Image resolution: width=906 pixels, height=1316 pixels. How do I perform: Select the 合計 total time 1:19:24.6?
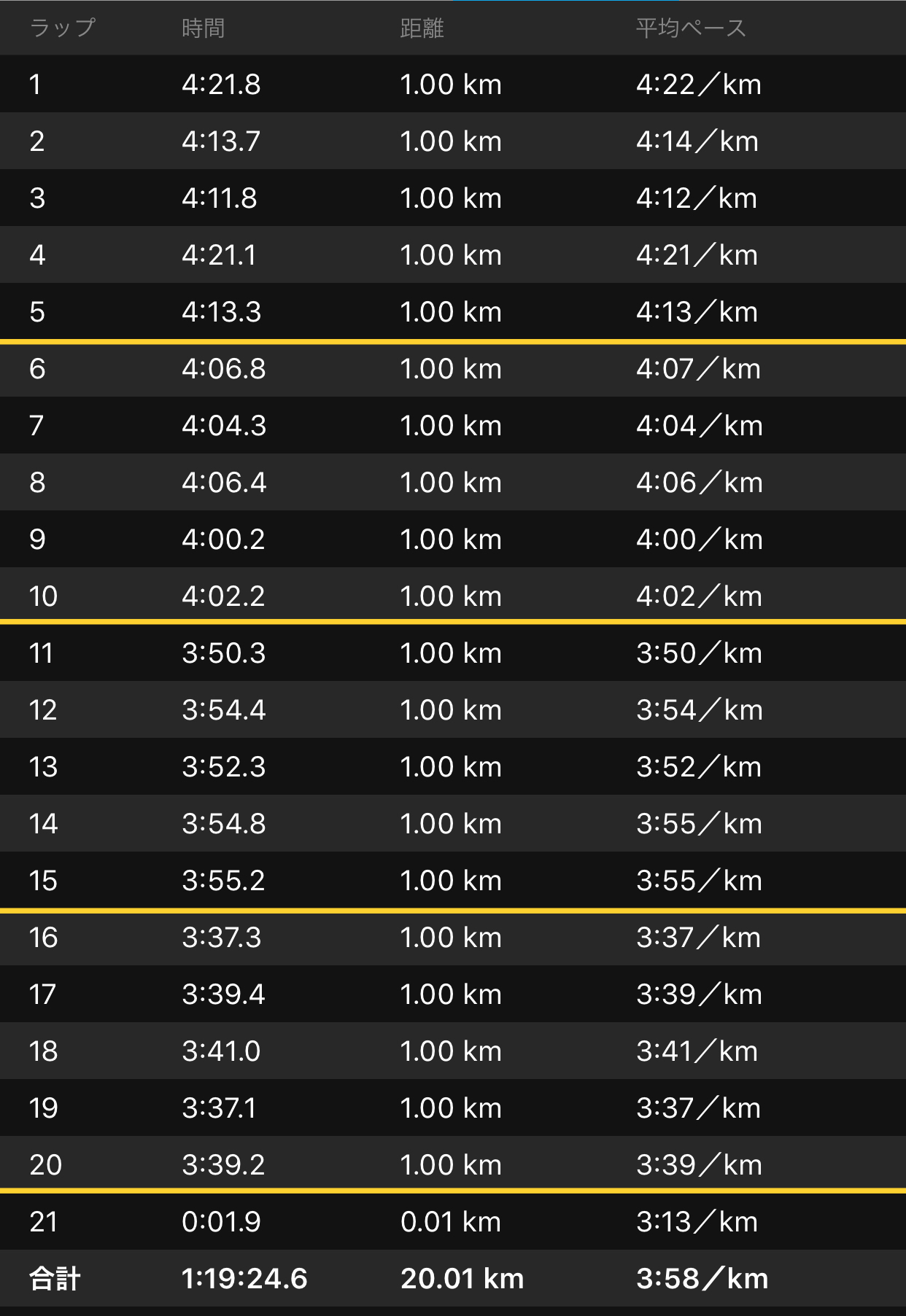point(244,1279)
